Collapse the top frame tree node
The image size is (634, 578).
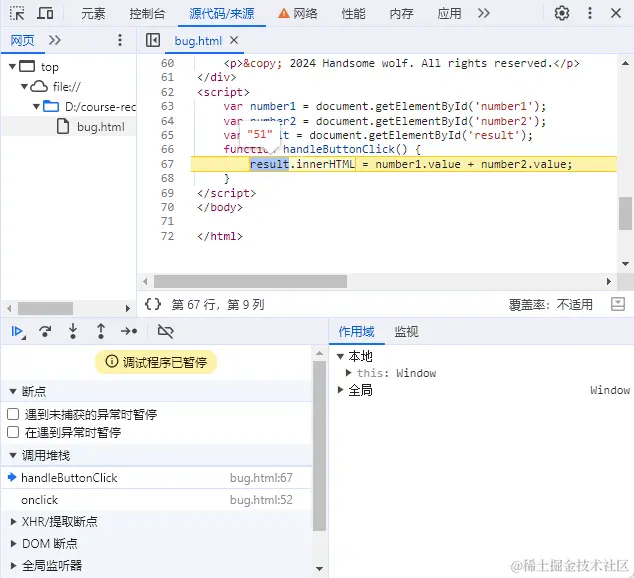tap(13, 67)
